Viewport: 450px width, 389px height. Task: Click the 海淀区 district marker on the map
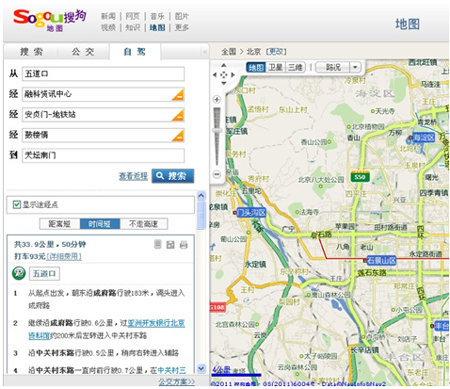[x=422, y=138]
